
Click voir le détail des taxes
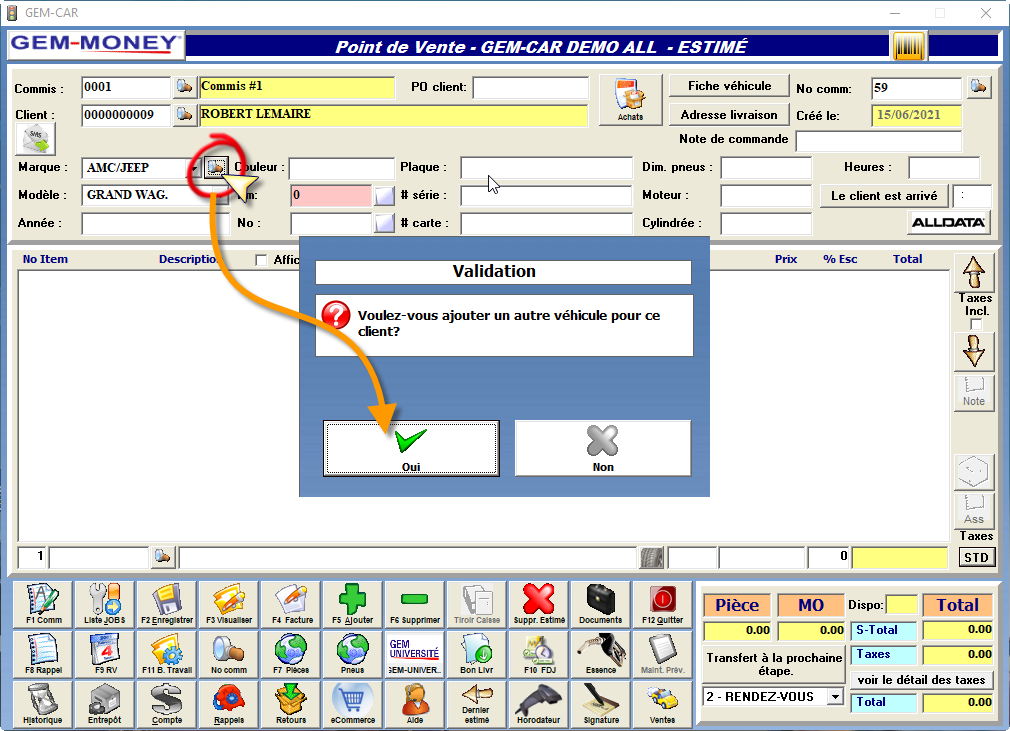921,679
